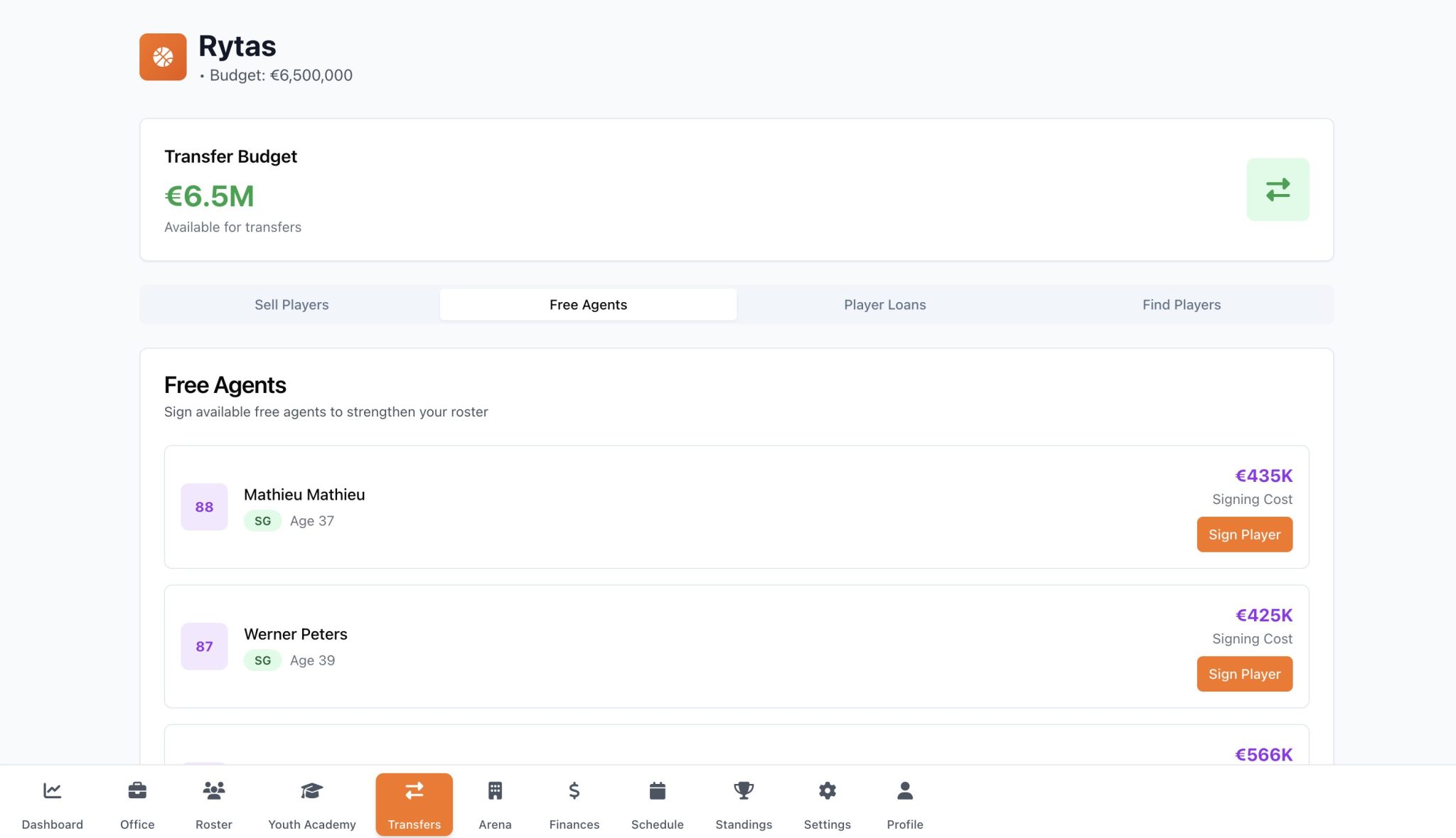Open Settings gear icon
1456x838 pixels.
pos(827,790)
